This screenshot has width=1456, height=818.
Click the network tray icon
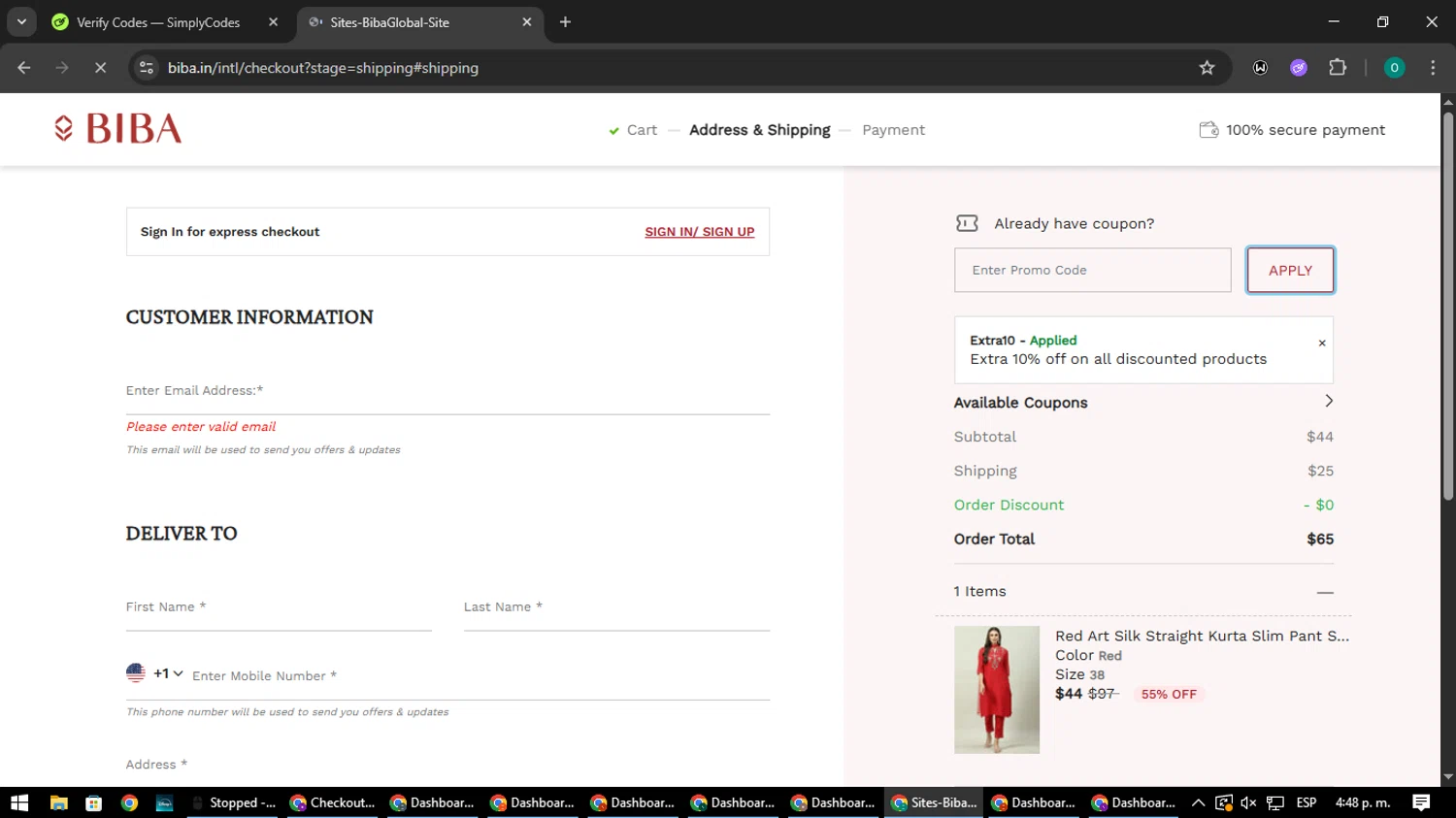point(1275,802)
